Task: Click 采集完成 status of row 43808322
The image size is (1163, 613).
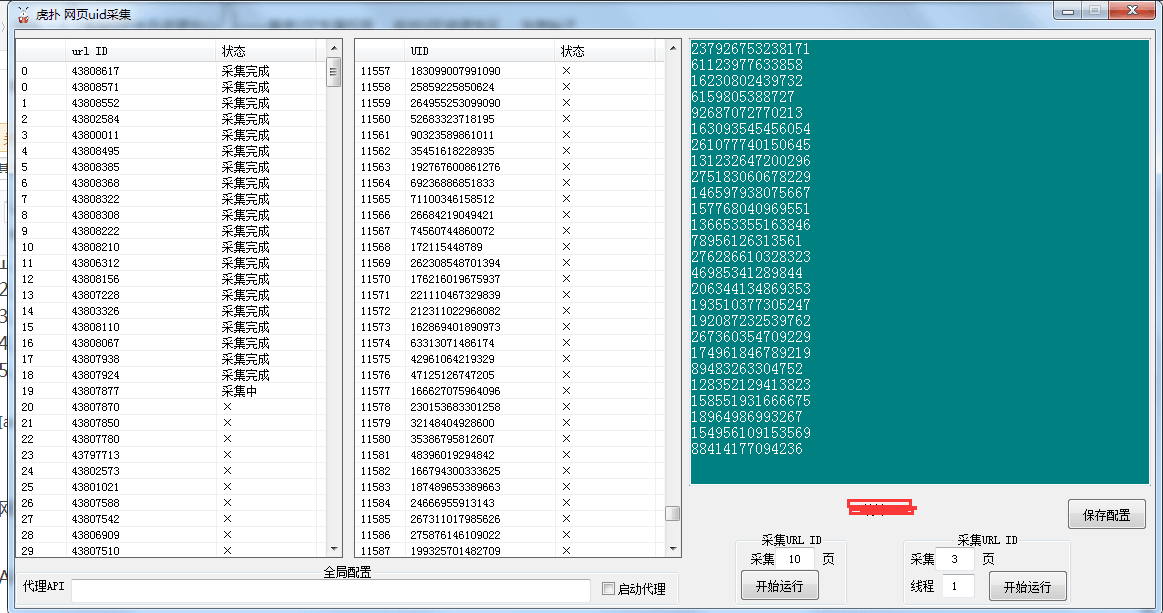Action: point(246,199)
